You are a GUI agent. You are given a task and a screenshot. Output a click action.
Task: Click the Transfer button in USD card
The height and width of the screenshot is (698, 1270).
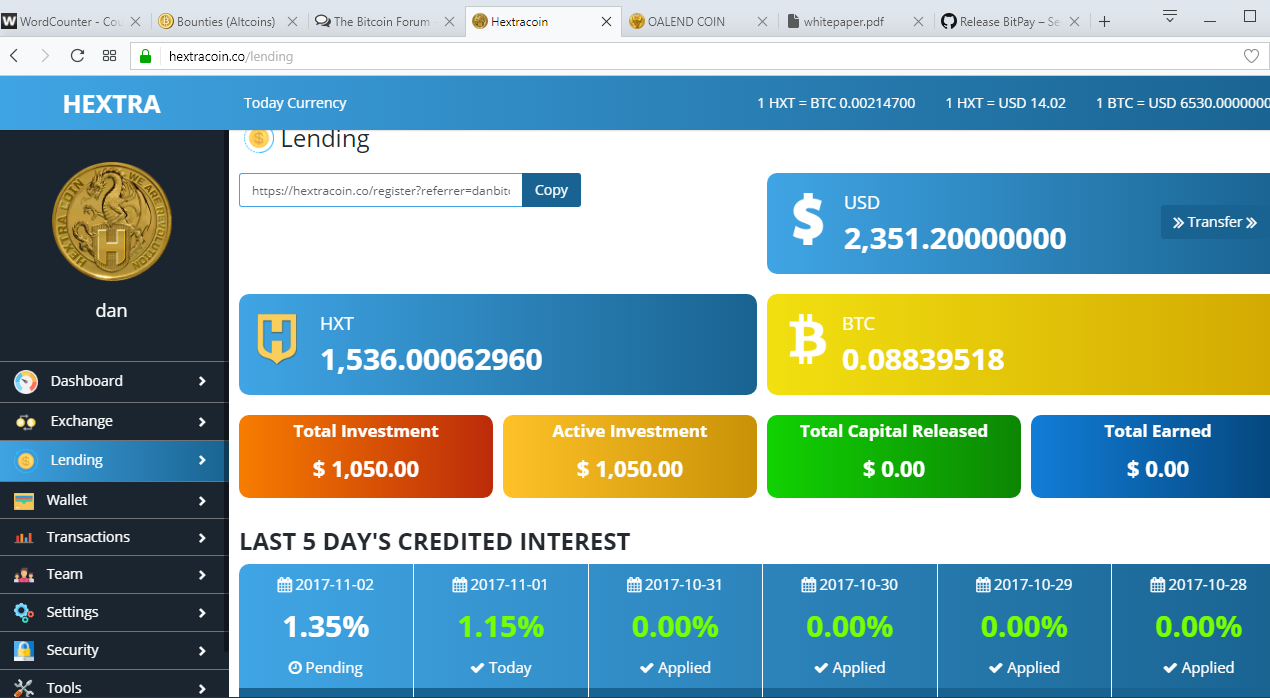1215,222
